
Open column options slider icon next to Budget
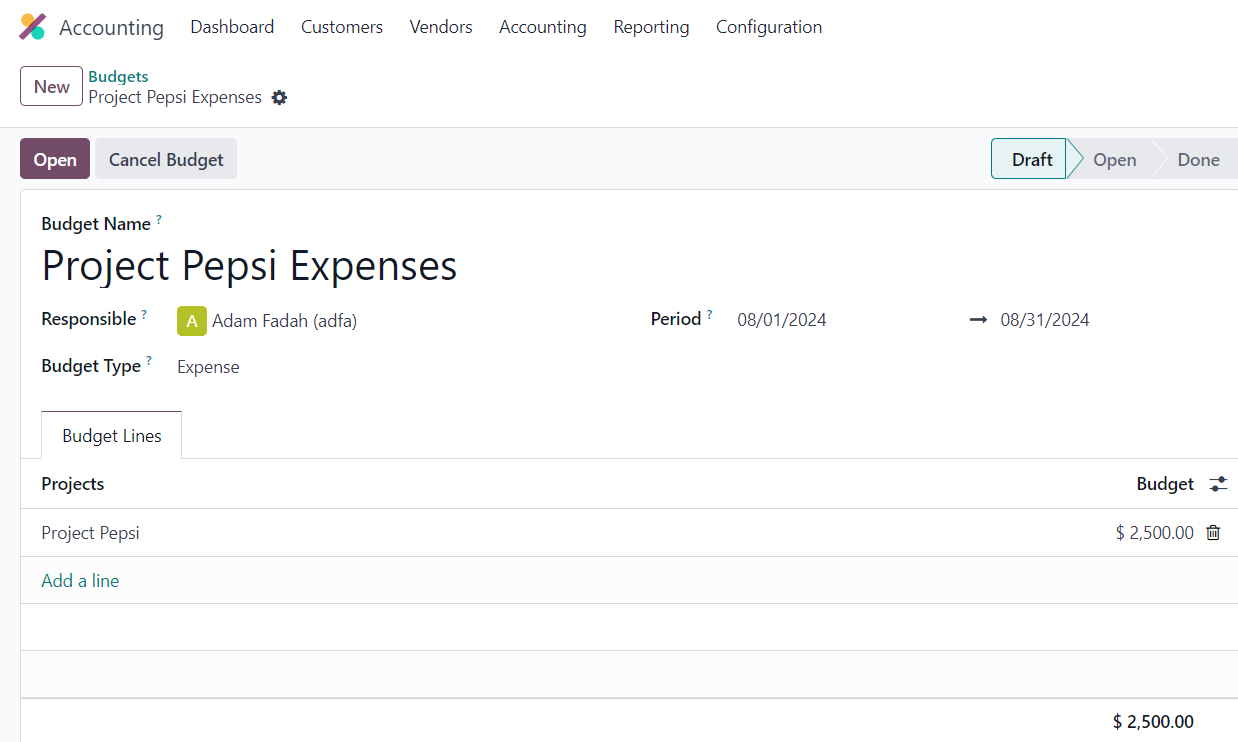[1218, 484]
